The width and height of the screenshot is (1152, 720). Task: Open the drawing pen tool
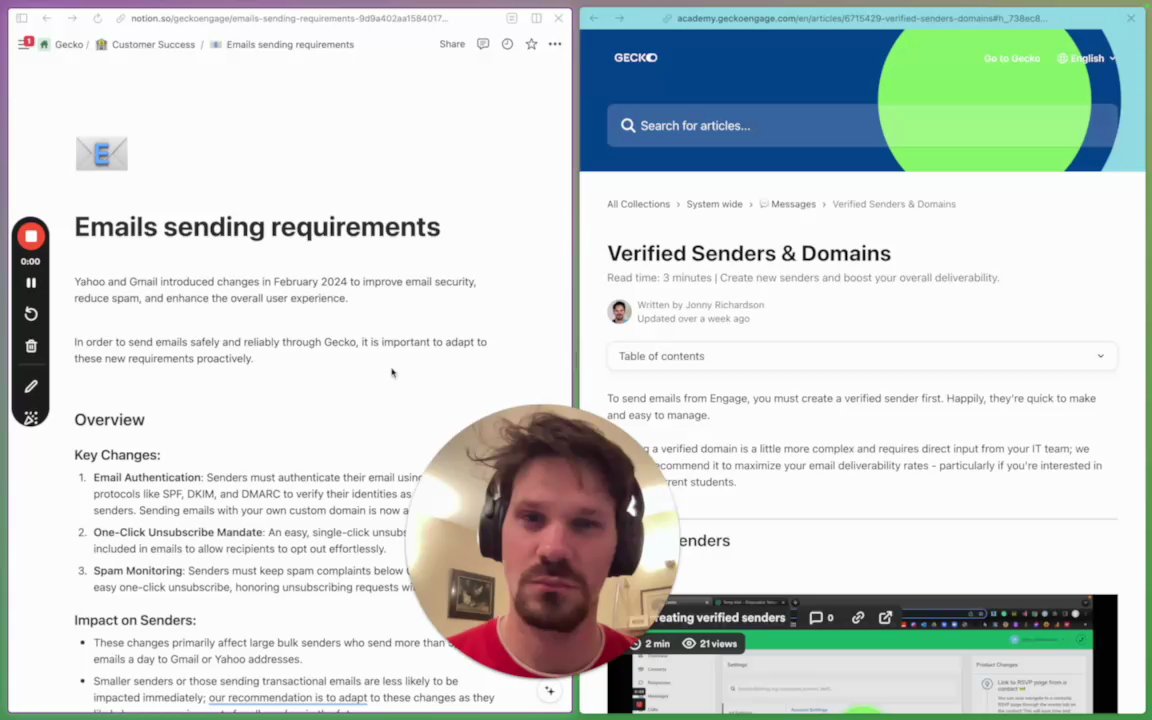click(31, 386)
